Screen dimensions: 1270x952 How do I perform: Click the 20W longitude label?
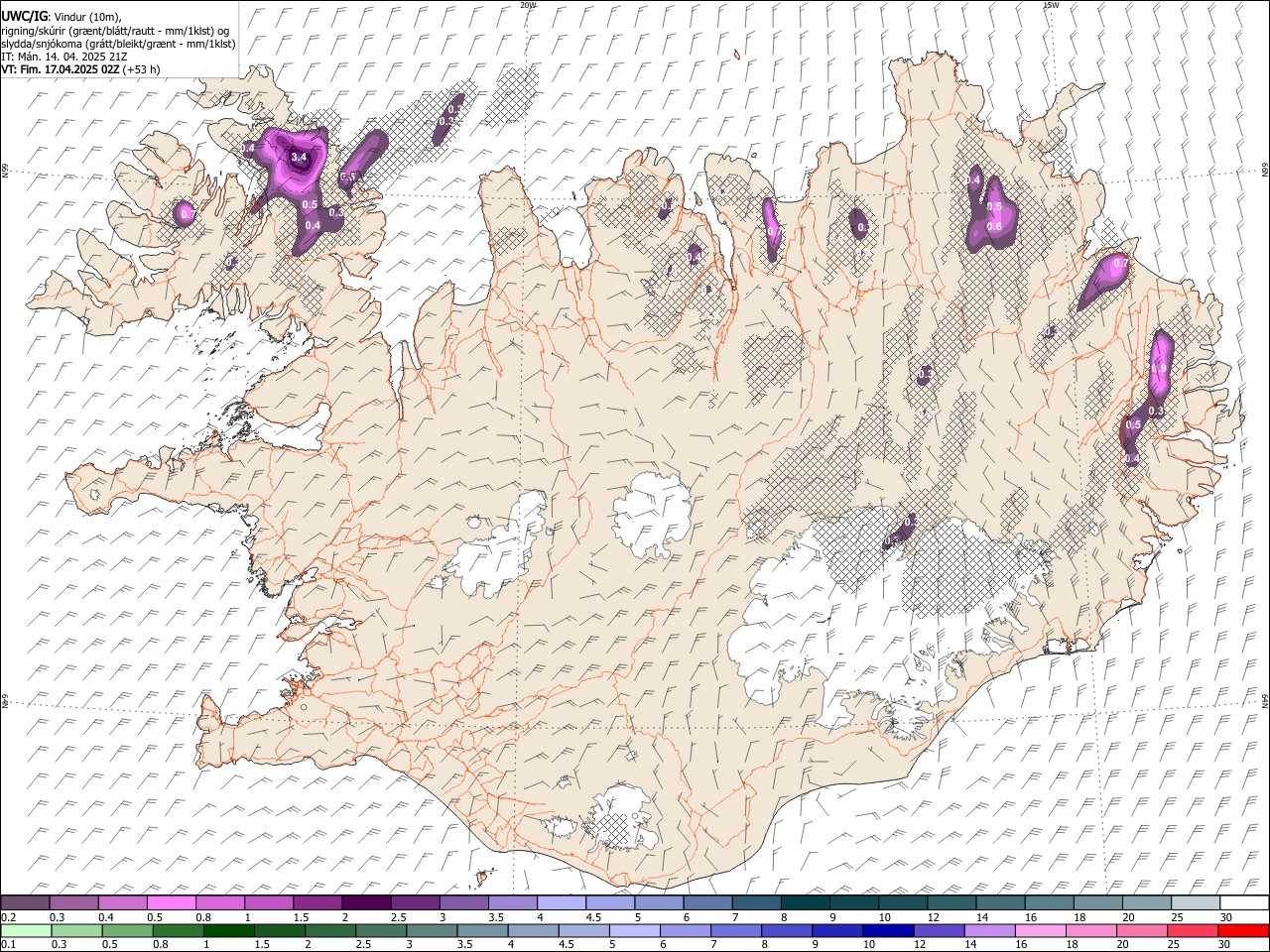pyautogui.click(x=529, y=5)
